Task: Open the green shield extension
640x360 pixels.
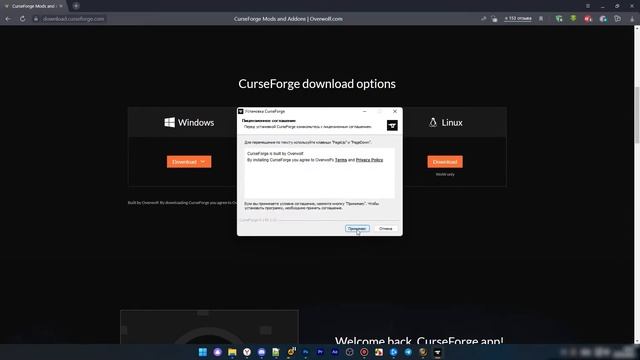Action: 559,19
